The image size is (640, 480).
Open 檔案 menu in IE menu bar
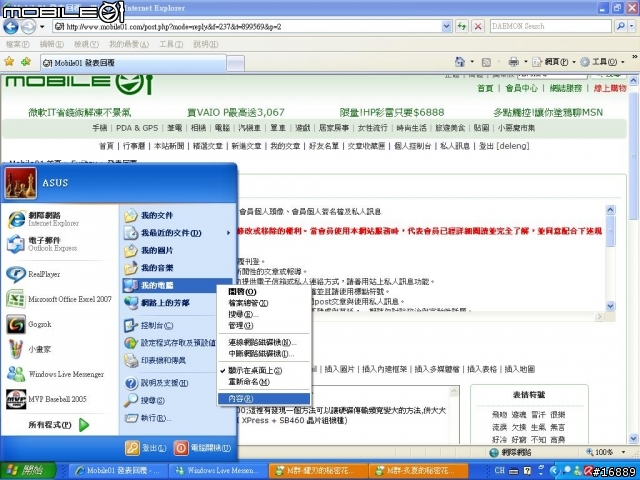pos(18,44)
